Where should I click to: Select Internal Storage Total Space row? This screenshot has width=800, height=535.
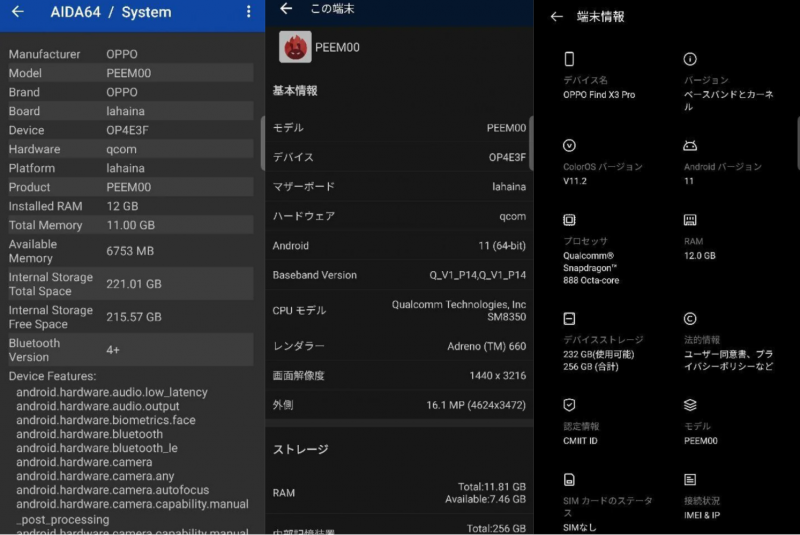click(131, 284)
